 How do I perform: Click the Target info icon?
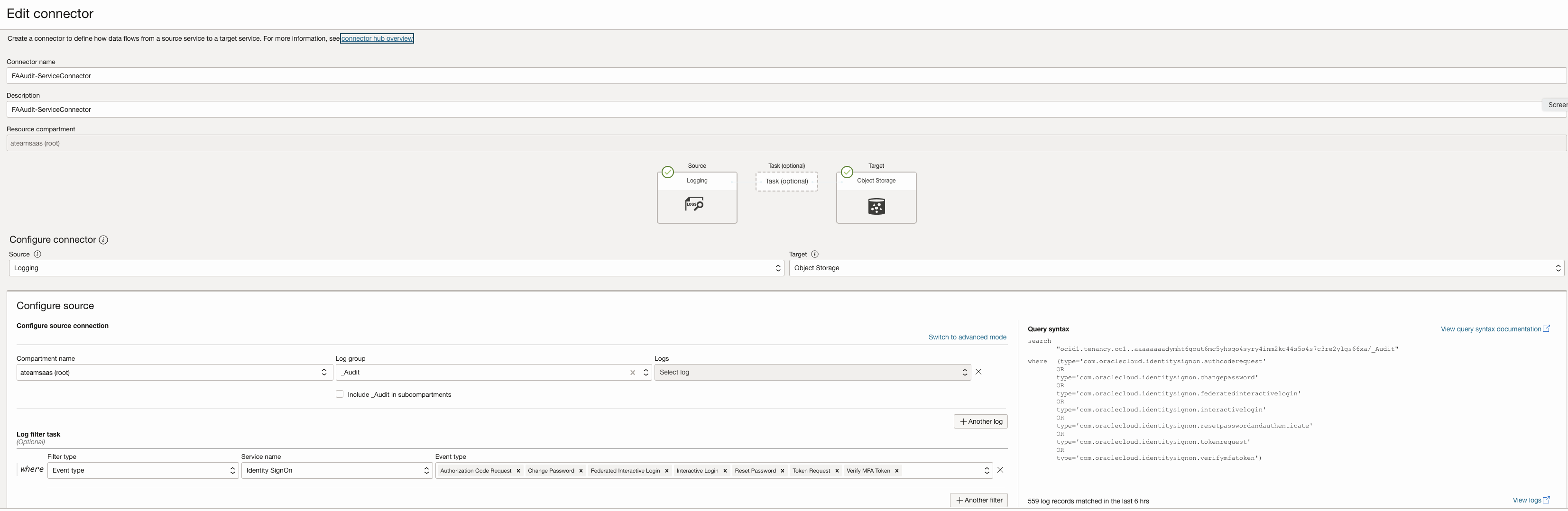(x=814, y=254)
